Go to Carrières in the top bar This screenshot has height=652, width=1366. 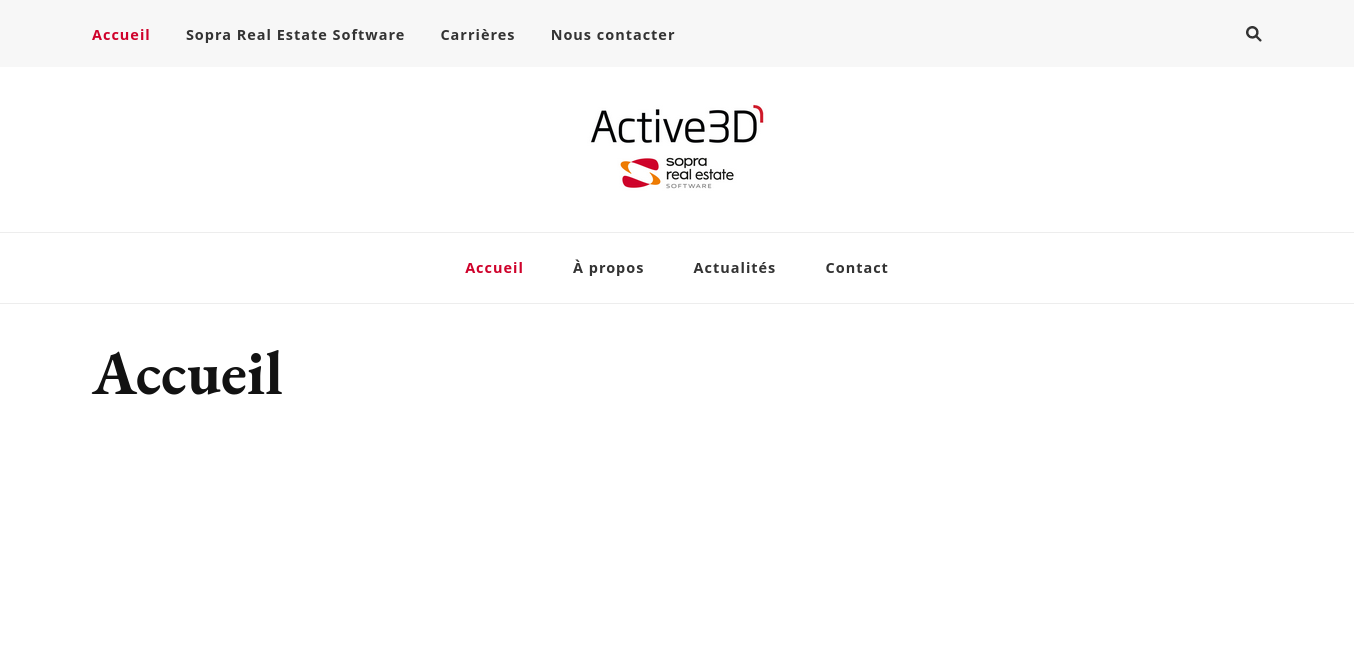click(x=478, y=35)
